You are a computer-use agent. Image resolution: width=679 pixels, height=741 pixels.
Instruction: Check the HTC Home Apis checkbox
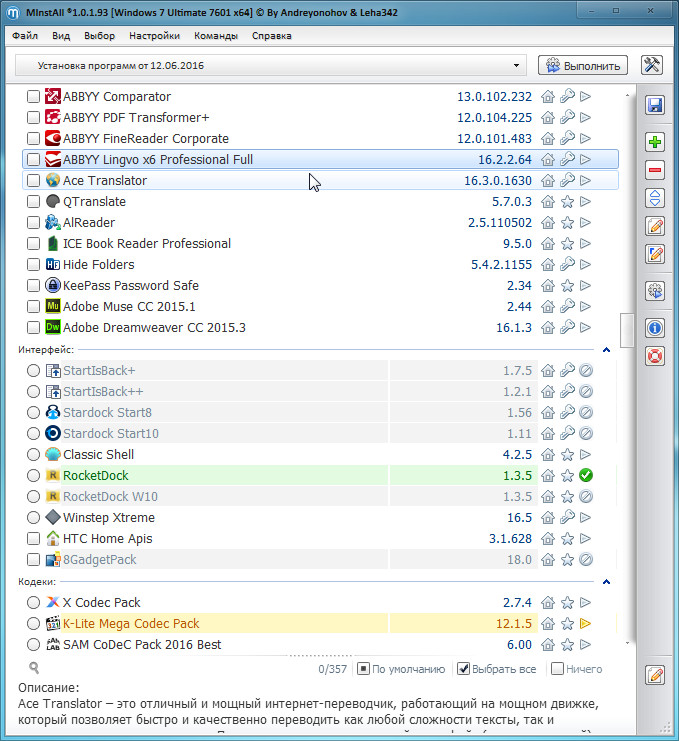pyautogui.click(x=33, y=538)
